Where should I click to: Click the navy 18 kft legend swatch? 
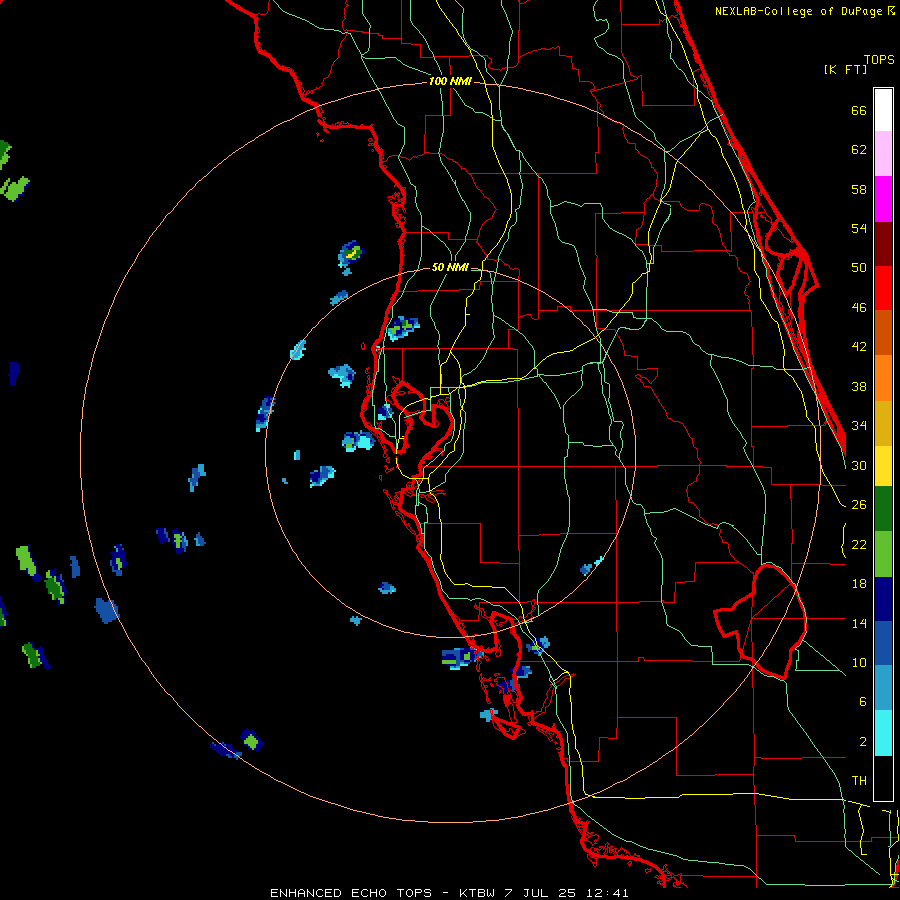[x=883, y=599]
